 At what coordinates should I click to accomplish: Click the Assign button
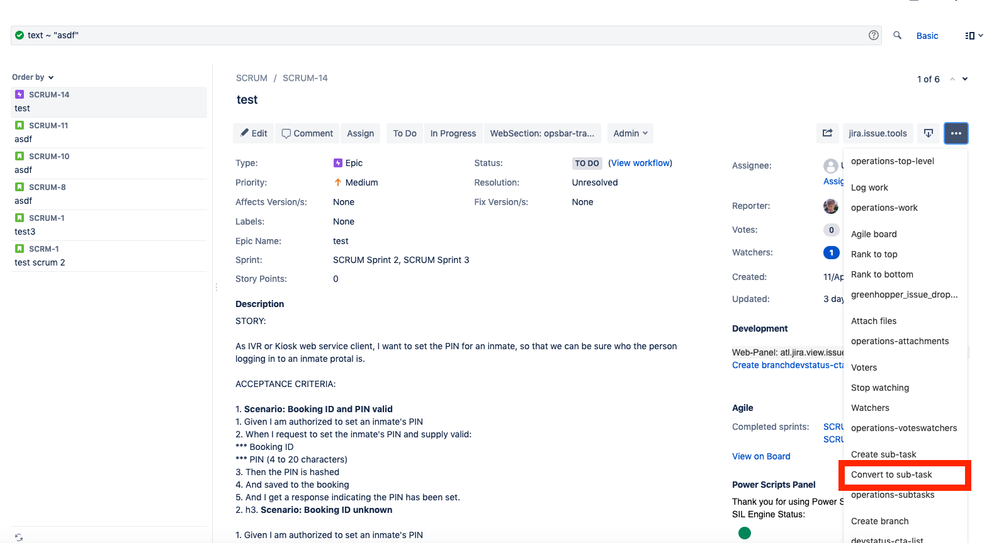(x=361, y=133)
